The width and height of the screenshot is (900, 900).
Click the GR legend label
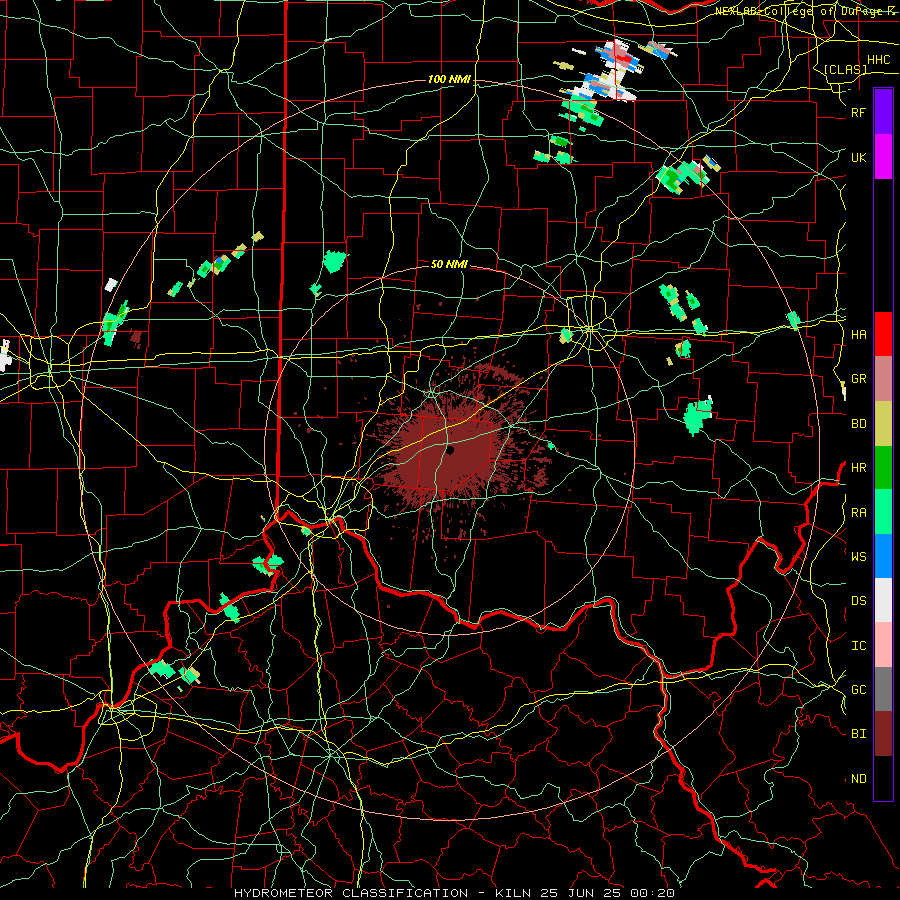pyautogui.click(x=859, y=379)
